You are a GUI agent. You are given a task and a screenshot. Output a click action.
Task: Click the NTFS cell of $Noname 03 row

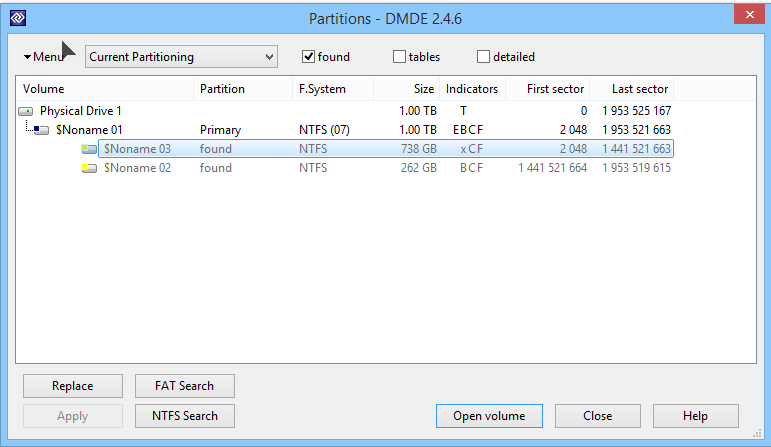click(313, 149)
